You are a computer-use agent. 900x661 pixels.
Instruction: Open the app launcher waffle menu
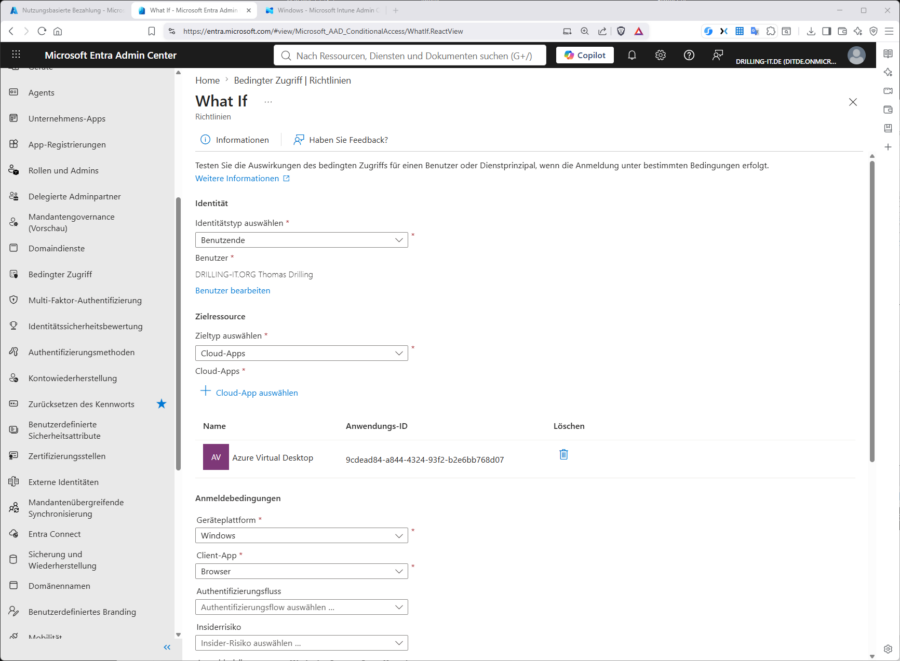pos(16,55)
